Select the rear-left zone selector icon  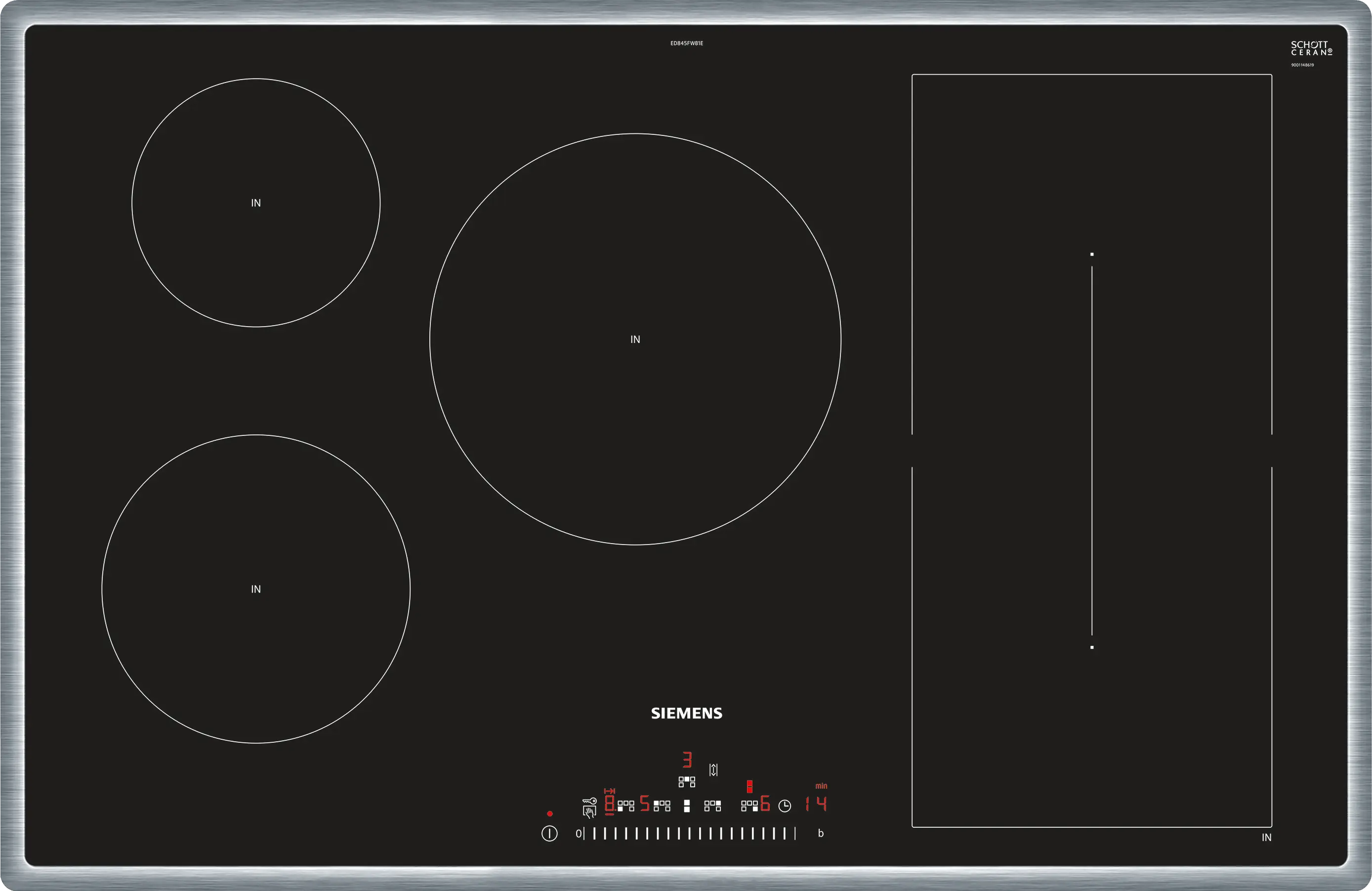click(x=662, y=806)
